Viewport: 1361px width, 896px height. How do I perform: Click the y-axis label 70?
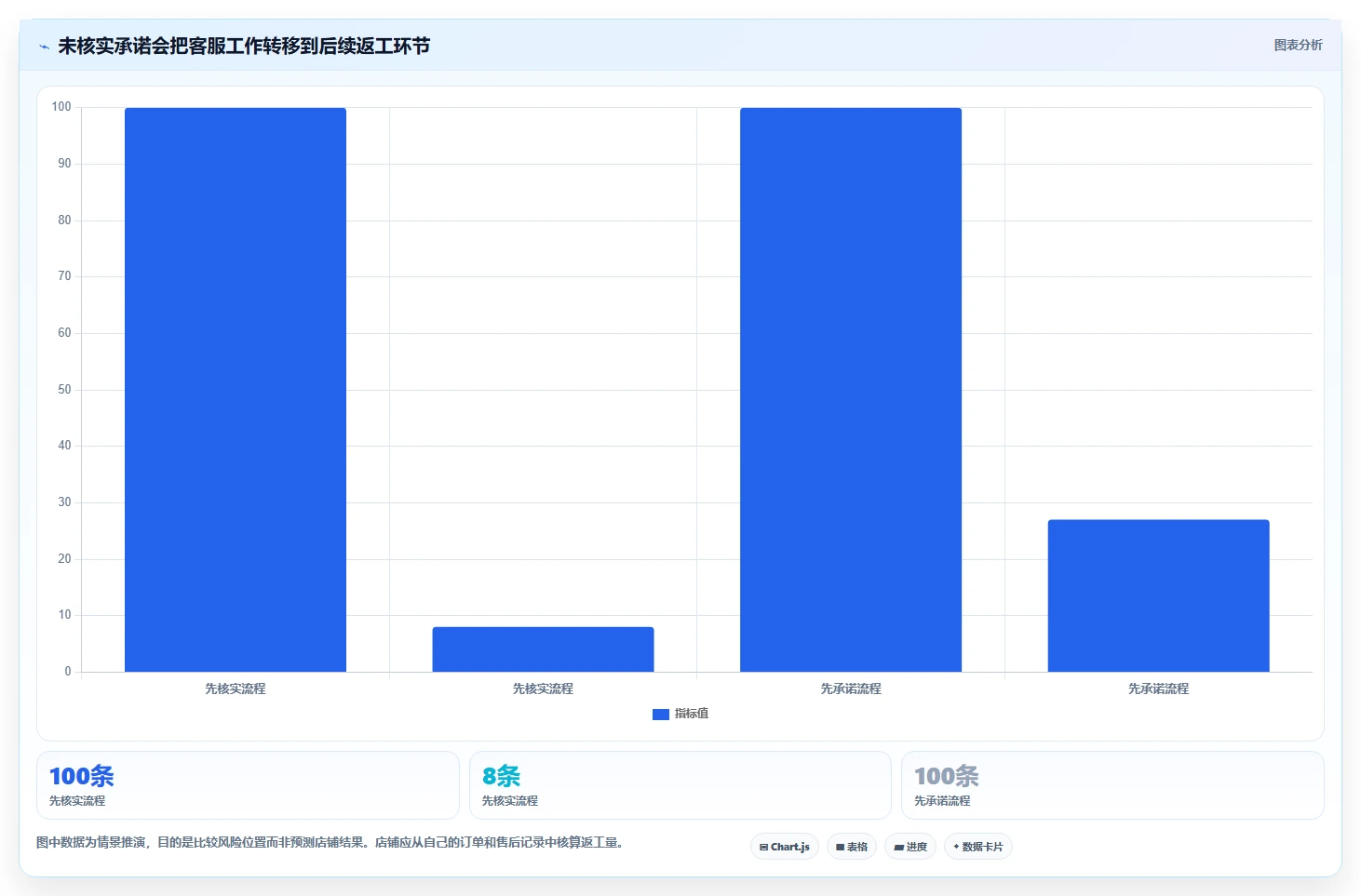tap(64, 276)
